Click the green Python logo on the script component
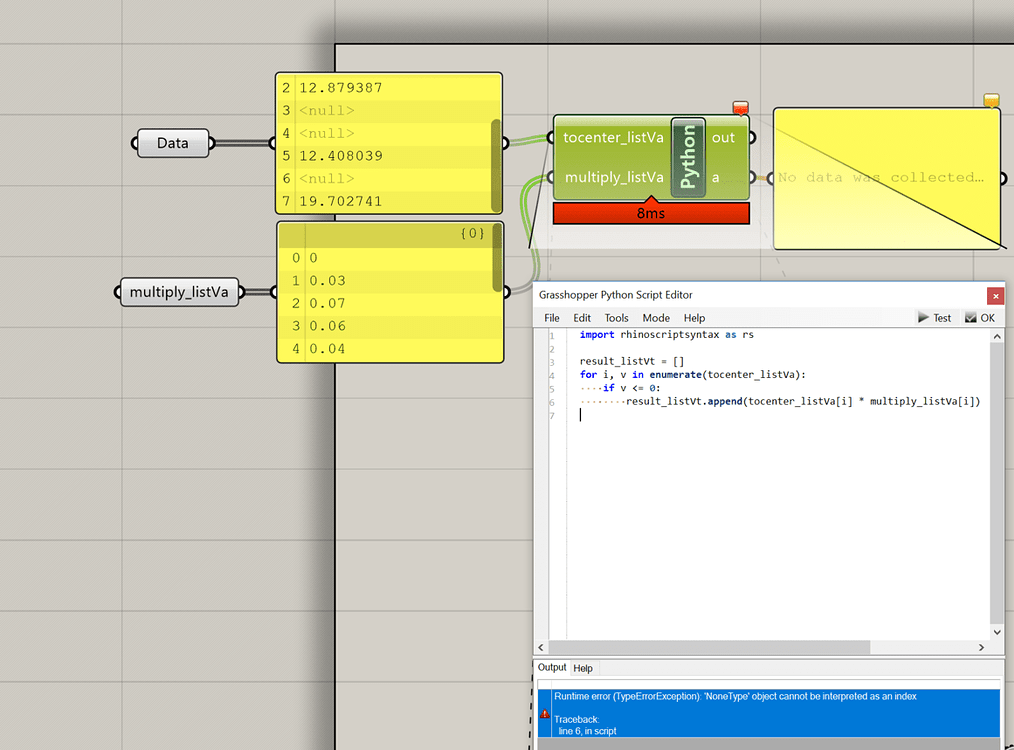Image resolution: width=1014 pixels, height=750 pixels. (x=686, y=157)
